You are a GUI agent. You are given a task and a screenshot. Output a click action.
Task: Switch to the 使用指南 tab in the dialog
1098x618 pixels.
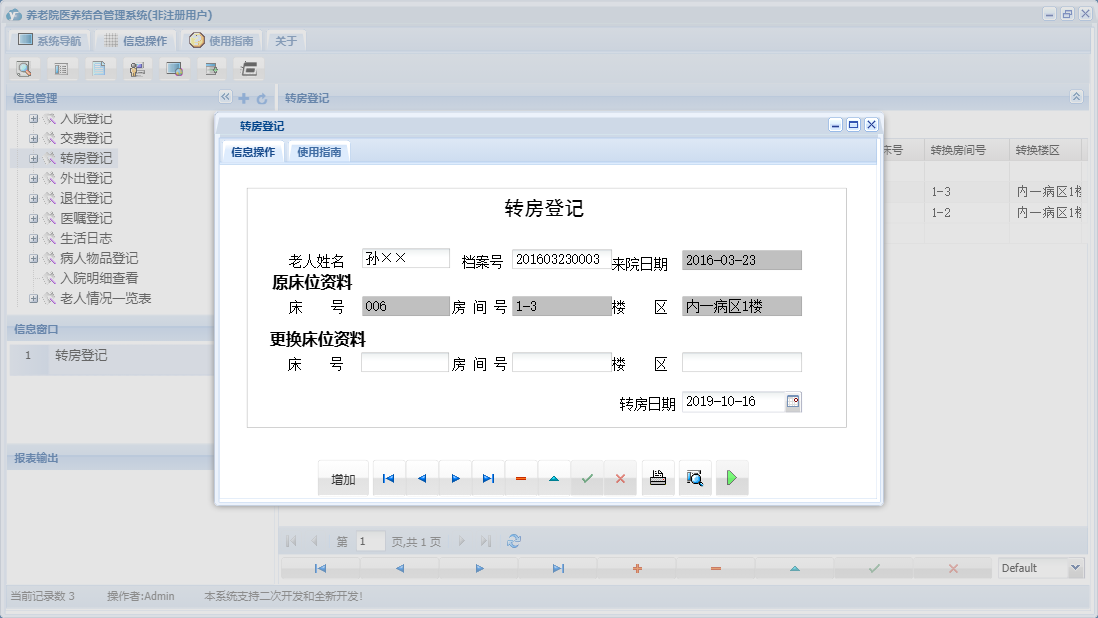[319, 152]
